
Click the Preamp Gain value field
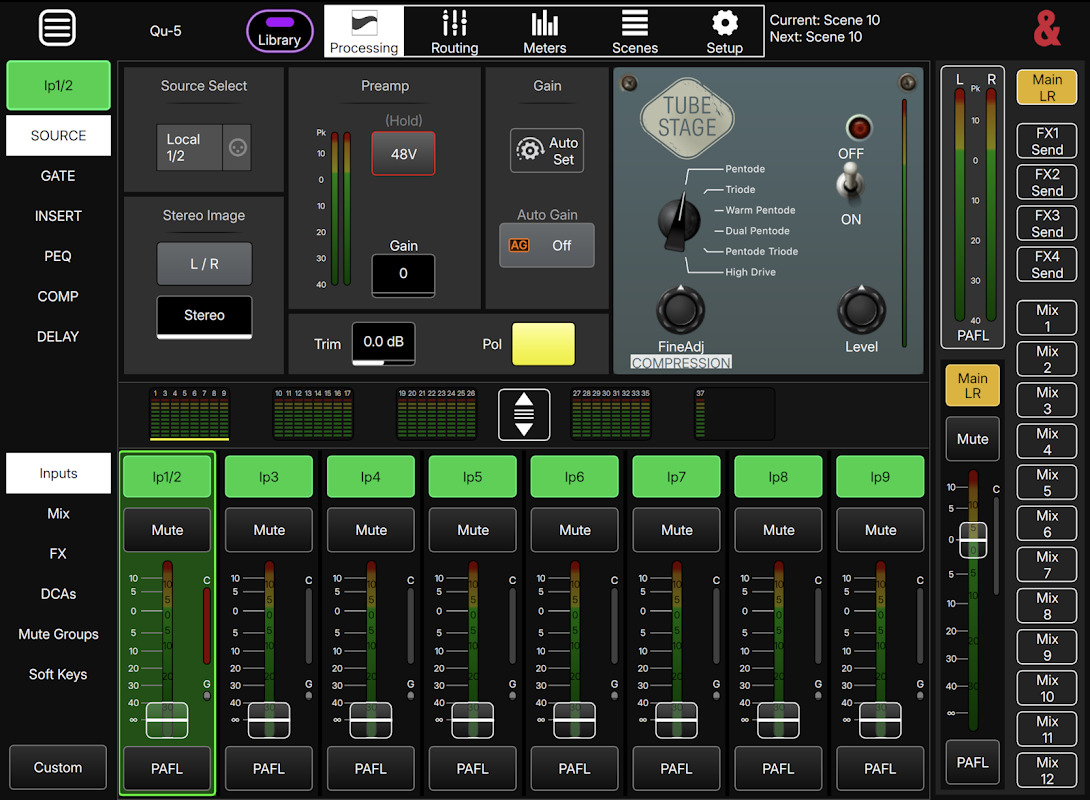pos(403,274)
